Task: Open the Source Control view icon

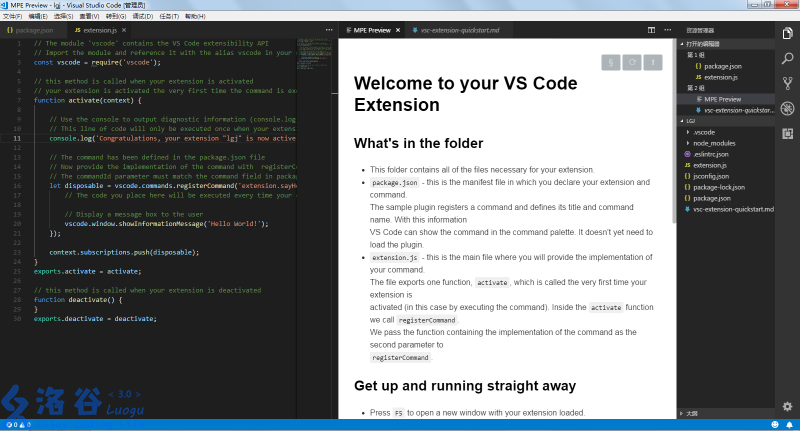Action: coord(787,83)
